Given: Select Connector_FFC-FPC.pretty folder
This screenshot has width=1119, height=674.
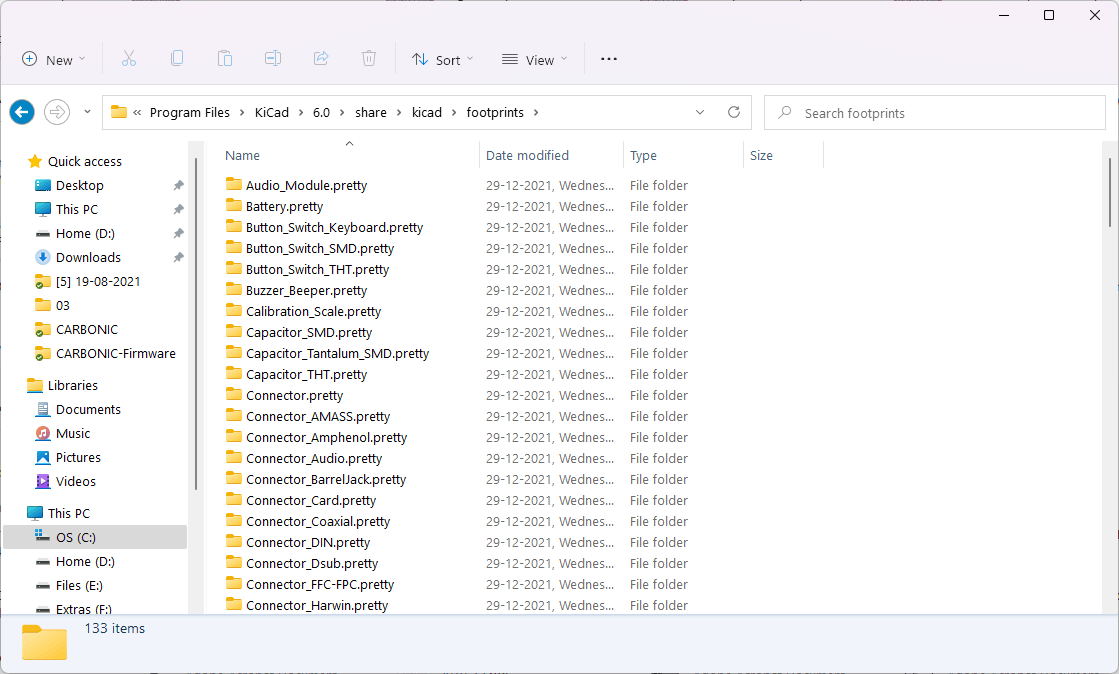Looking at the screenshot, I should click(x=320, y=584).
